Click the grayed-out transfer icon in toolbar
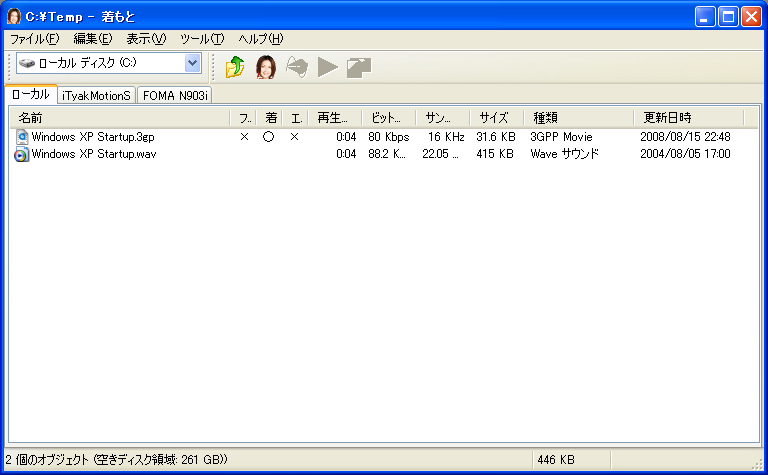This screenshot has height=475, width=768. tap(297, 67)
